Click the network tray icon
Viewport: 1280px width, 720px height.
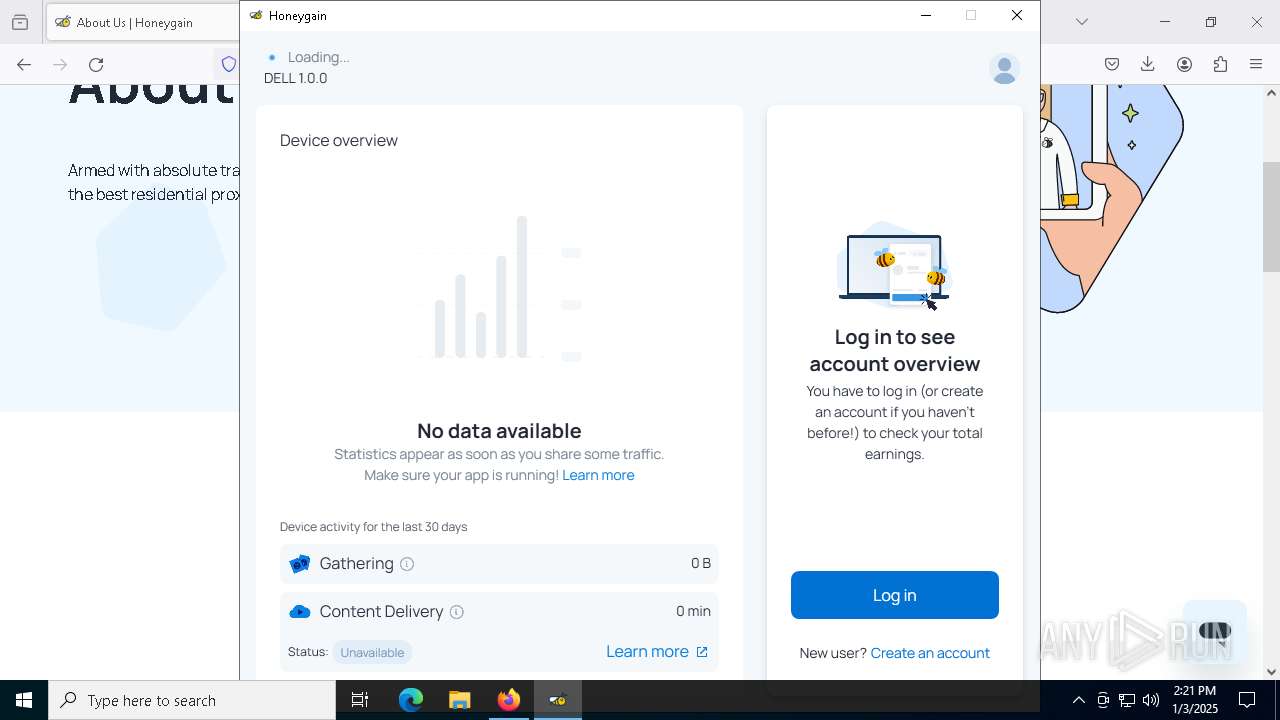1127,700
